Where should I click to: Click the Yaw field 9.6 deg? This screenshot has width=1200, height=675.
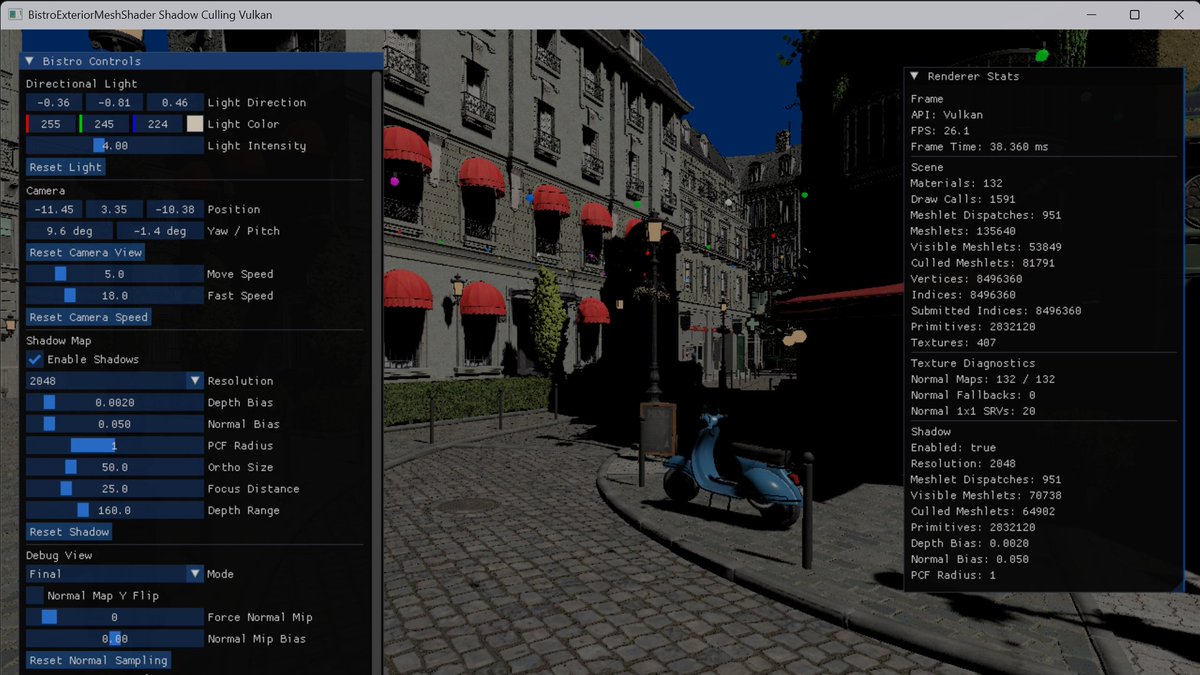coord(69,231)
